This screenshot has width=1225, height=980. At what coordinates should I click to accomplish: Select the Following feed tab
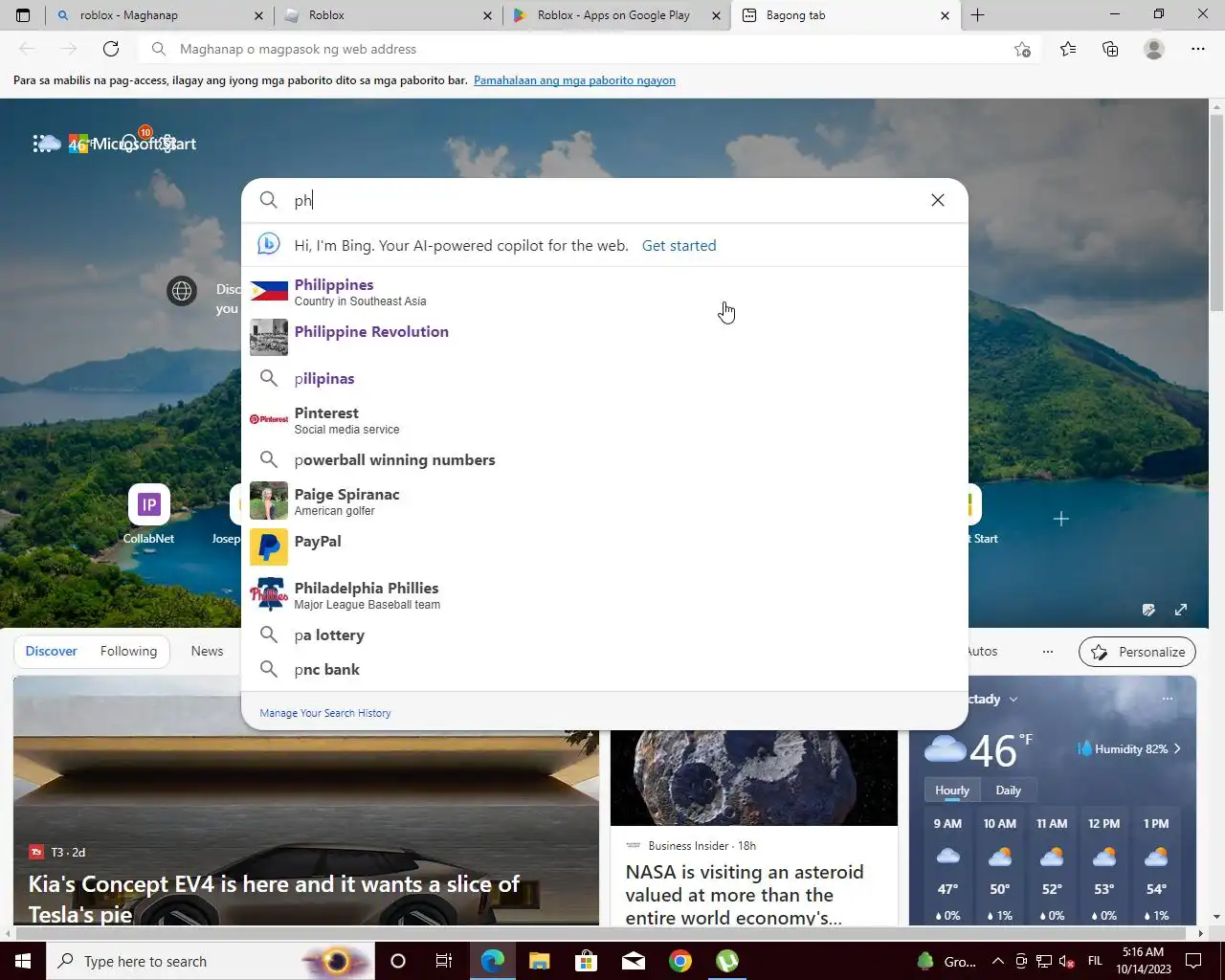click(128, 651)
